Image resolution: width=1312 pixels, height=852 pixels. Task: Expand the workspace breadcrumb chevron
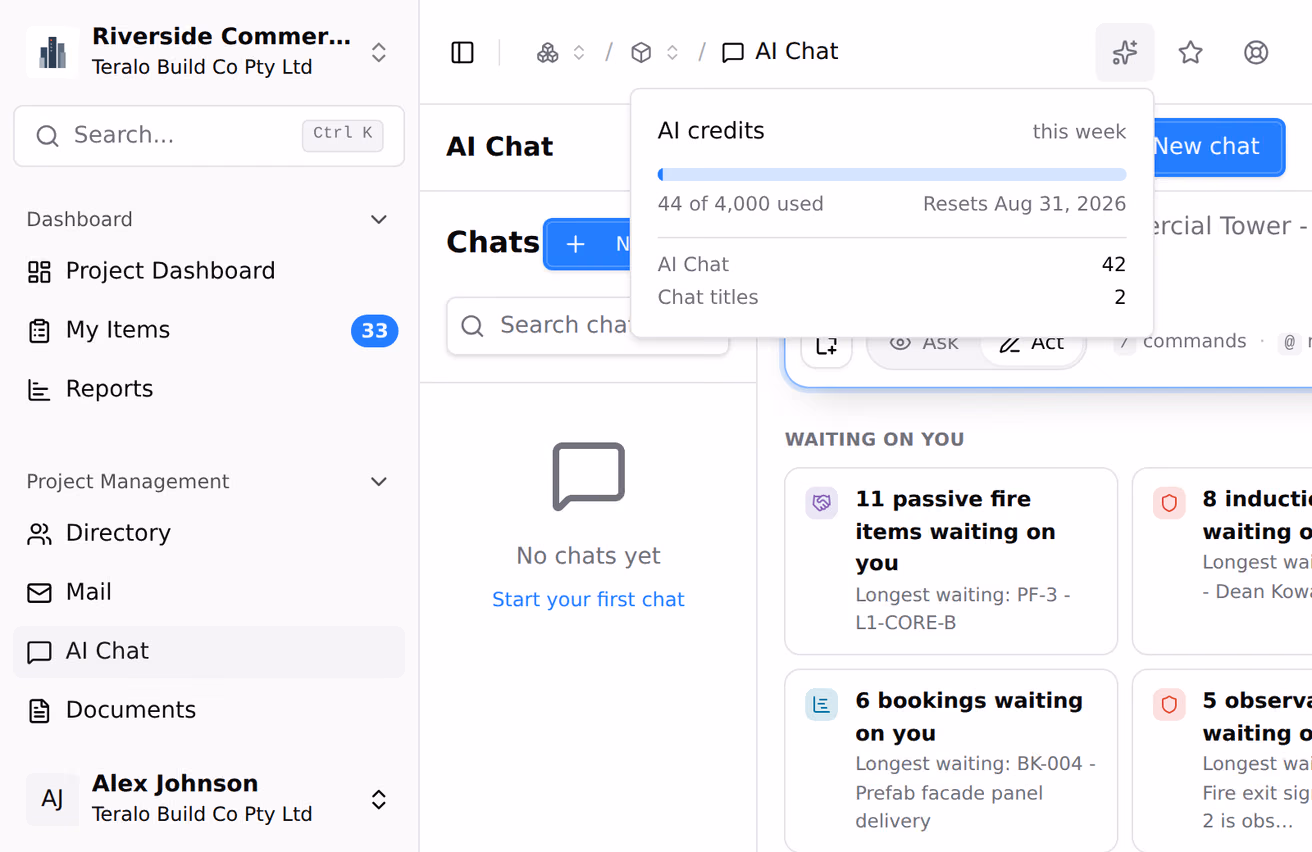(x=579, y=52)
